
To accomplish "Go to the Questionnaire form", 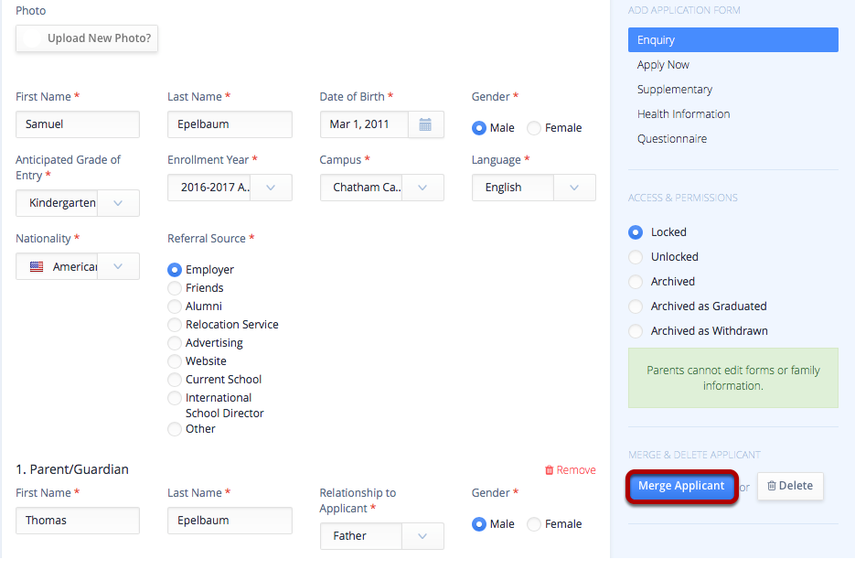I will (x=672, y=139).
